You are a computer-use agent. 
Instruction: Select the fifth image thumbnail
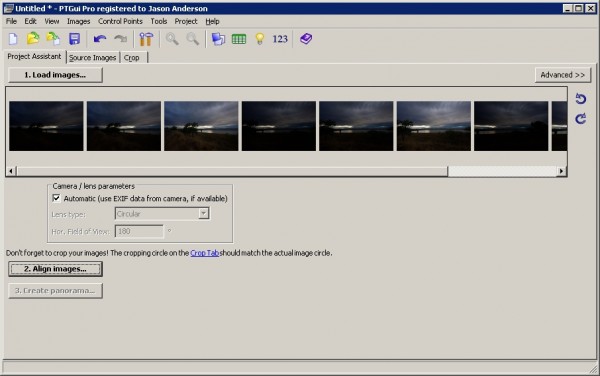click(356, 126)
